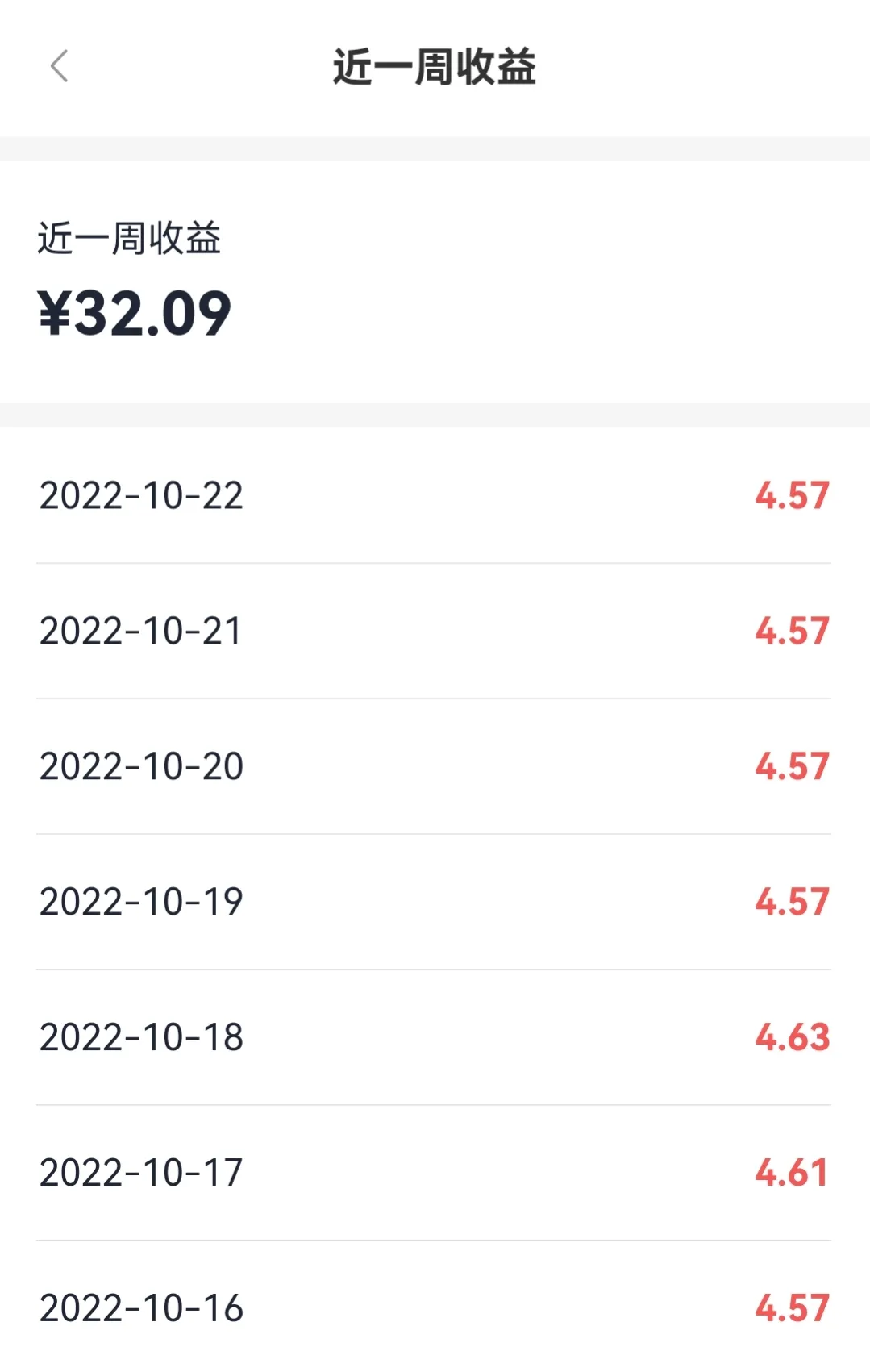Tap the 近一周收益 page title
870x1372 pixels.
[435, 67]
